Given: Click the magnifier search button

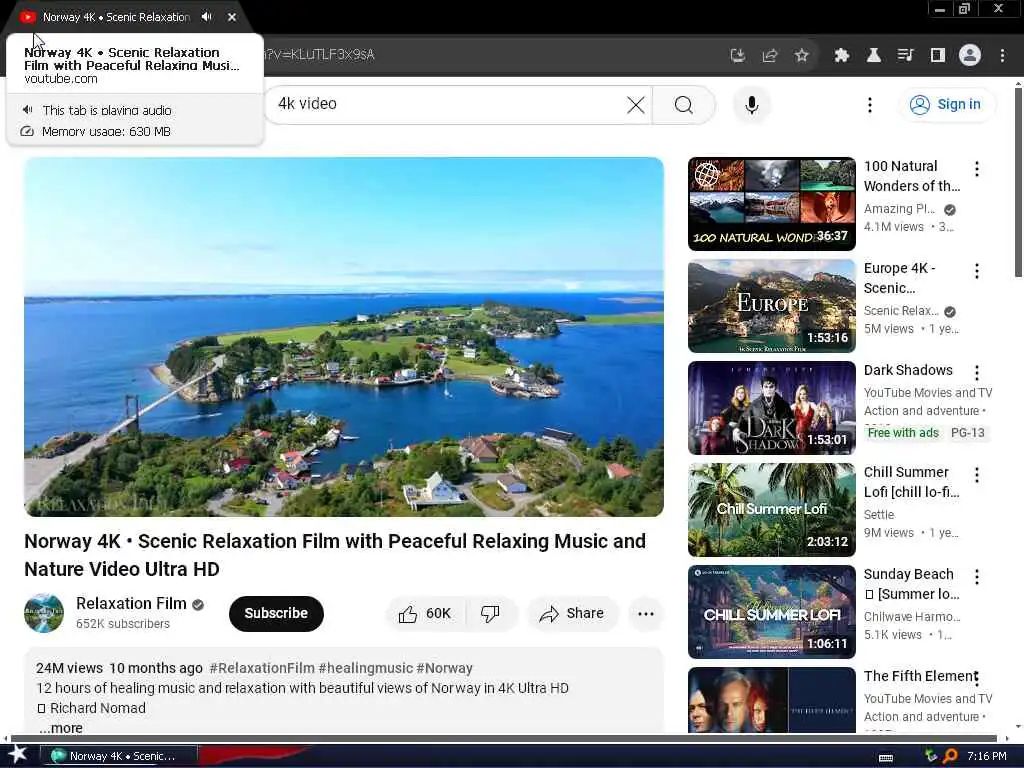Looking at the screenshot, I should coord(684,104).
